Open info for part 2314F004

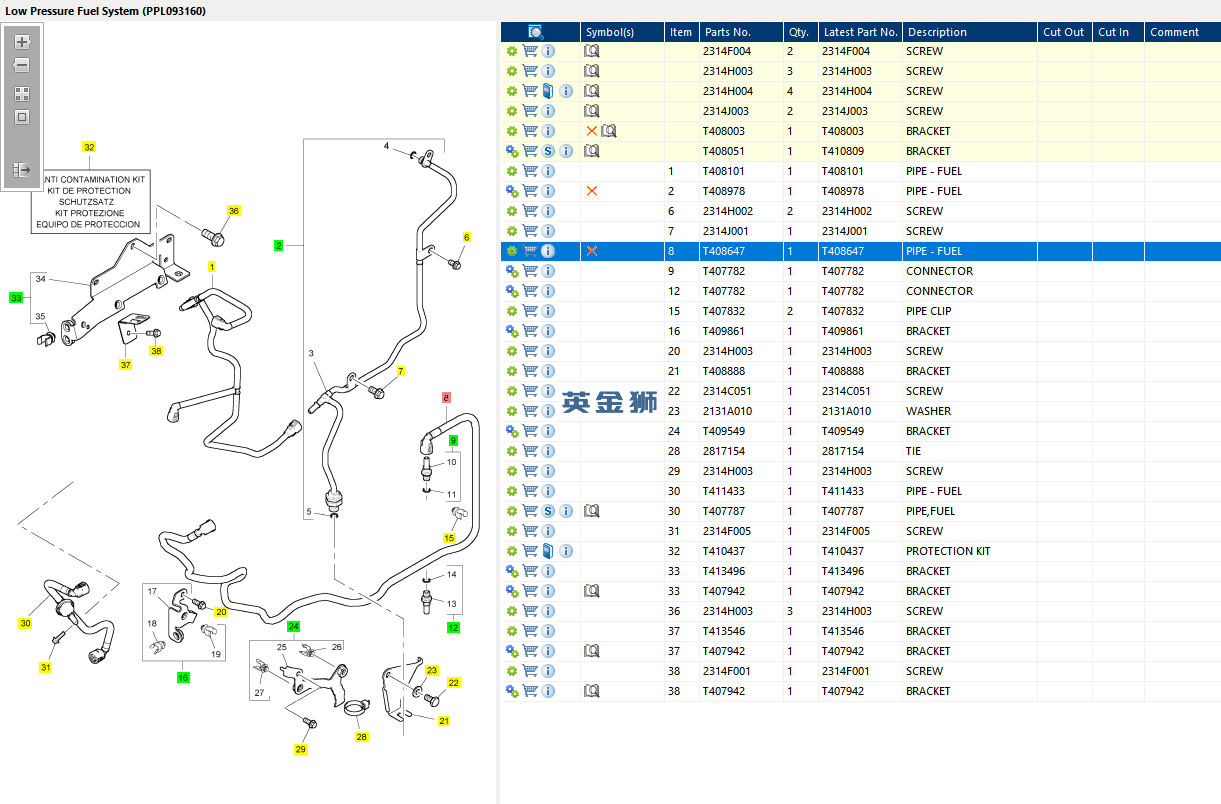coord(548,51)
